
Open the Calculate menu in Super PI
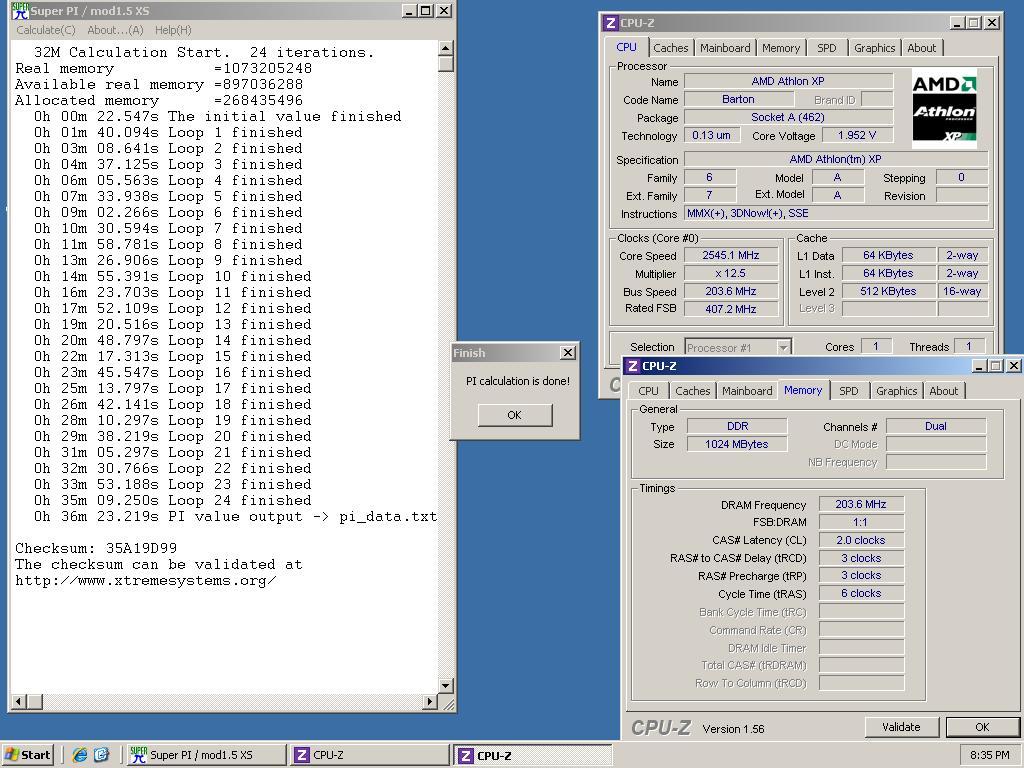[46, 30]
